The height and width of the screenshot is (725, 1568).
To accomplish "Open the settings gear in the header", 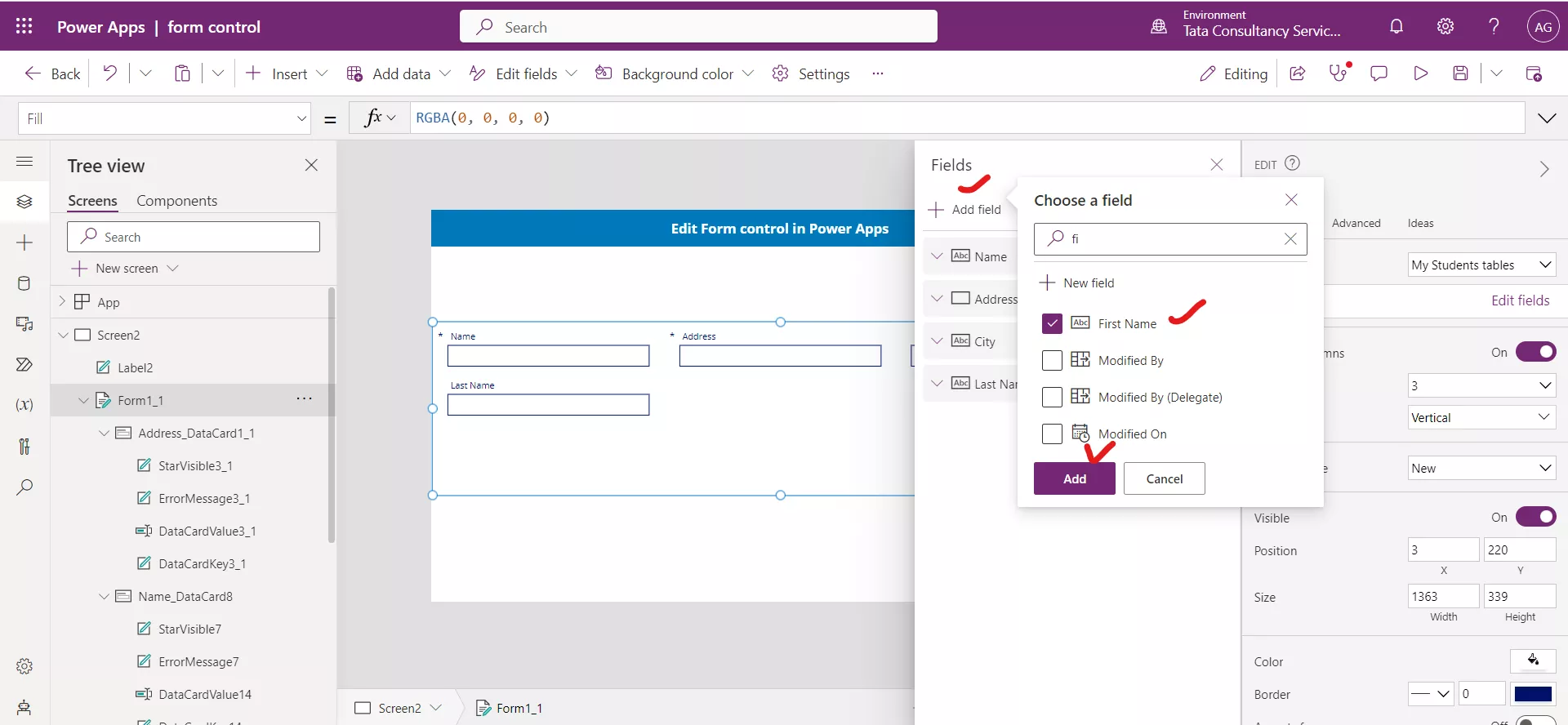I will [1445, 26].
